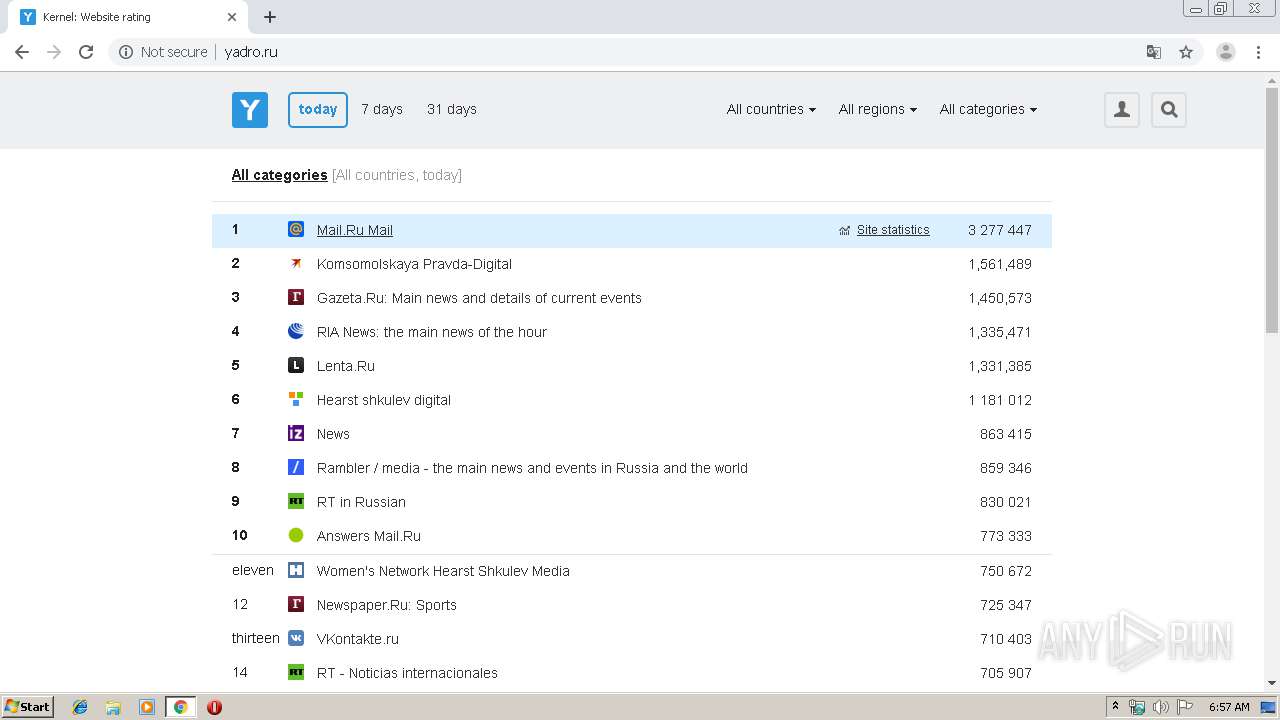Click the visitor count 773 333
Viewport: 1280px width, 720px height.
(x=1006, y=536)
